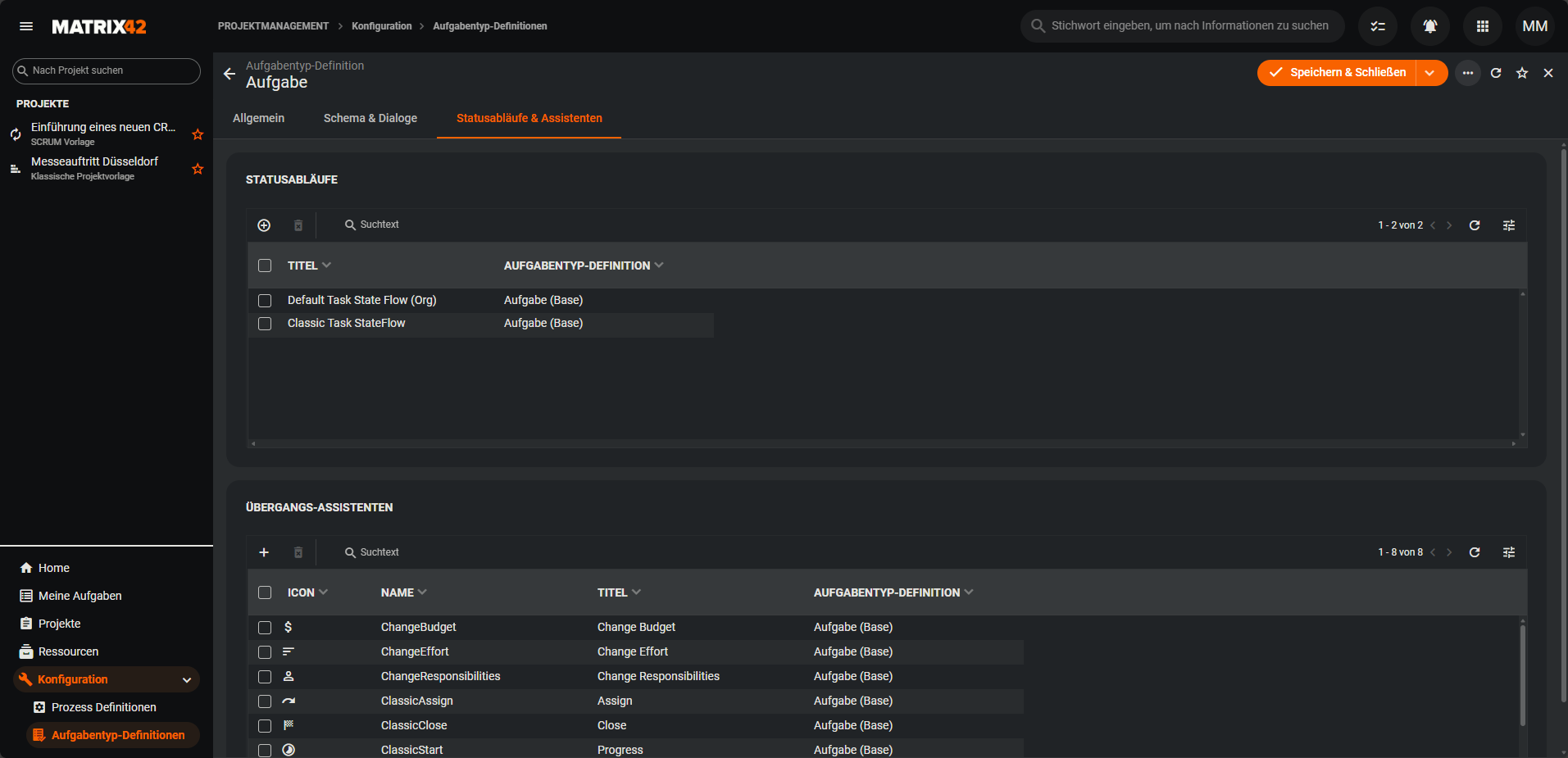Mark Aufgabe as favorite with star icon
Screen dimensions: 1568x758
[1521, 73]
